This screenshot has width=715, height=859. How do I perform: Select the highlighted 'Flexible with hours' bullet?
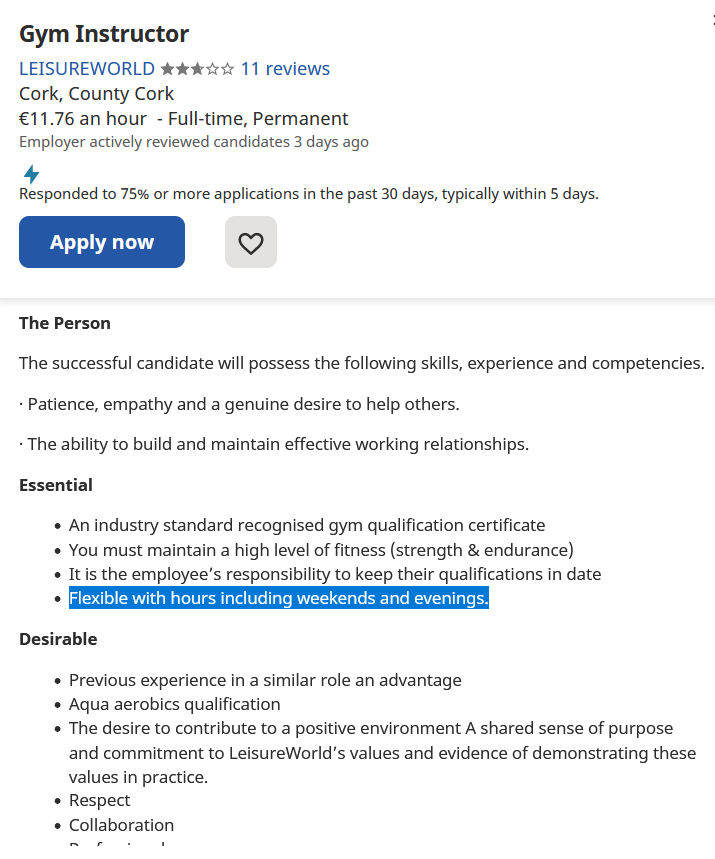278,598
